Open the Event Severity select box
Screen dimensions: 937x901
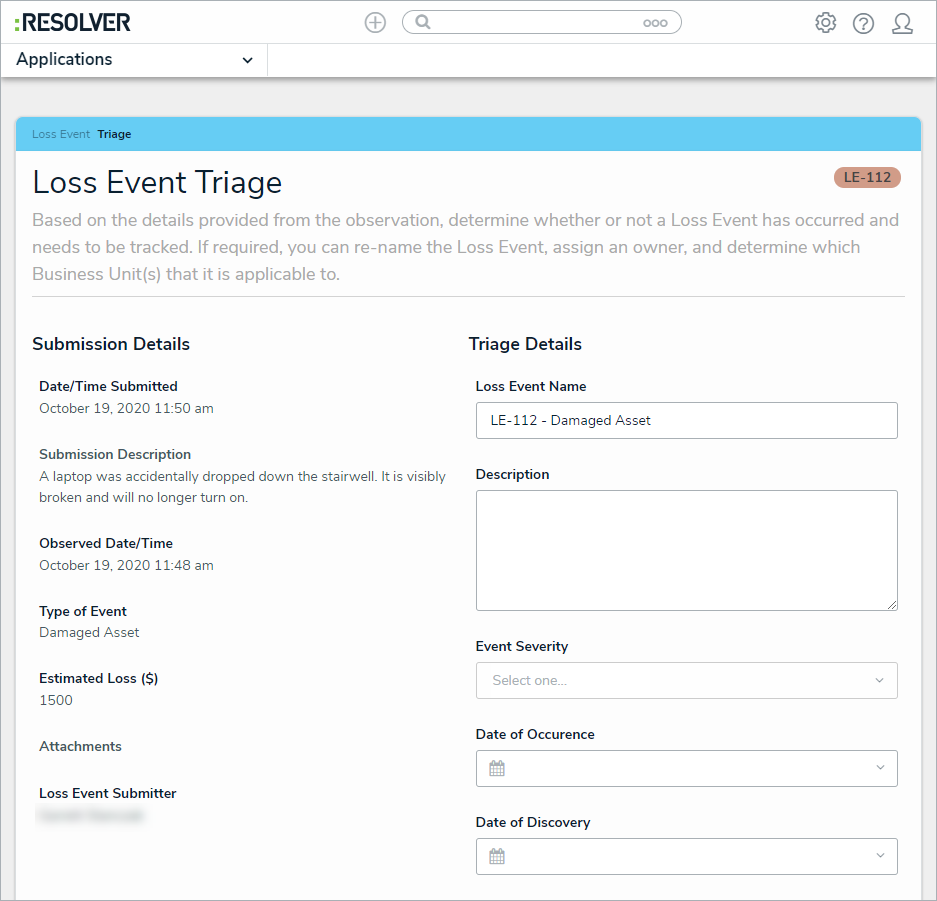(687, 681)
